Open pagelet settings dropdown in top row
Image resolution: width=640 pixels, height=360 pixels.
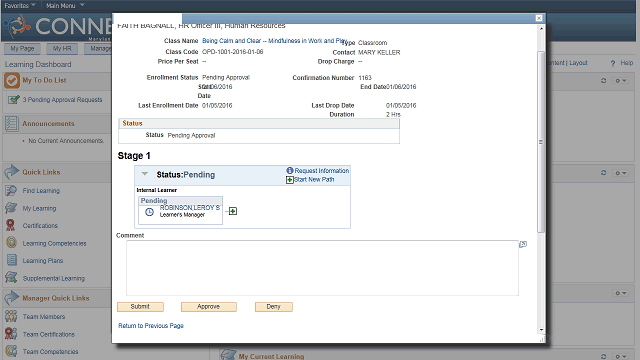pos(621,81)
